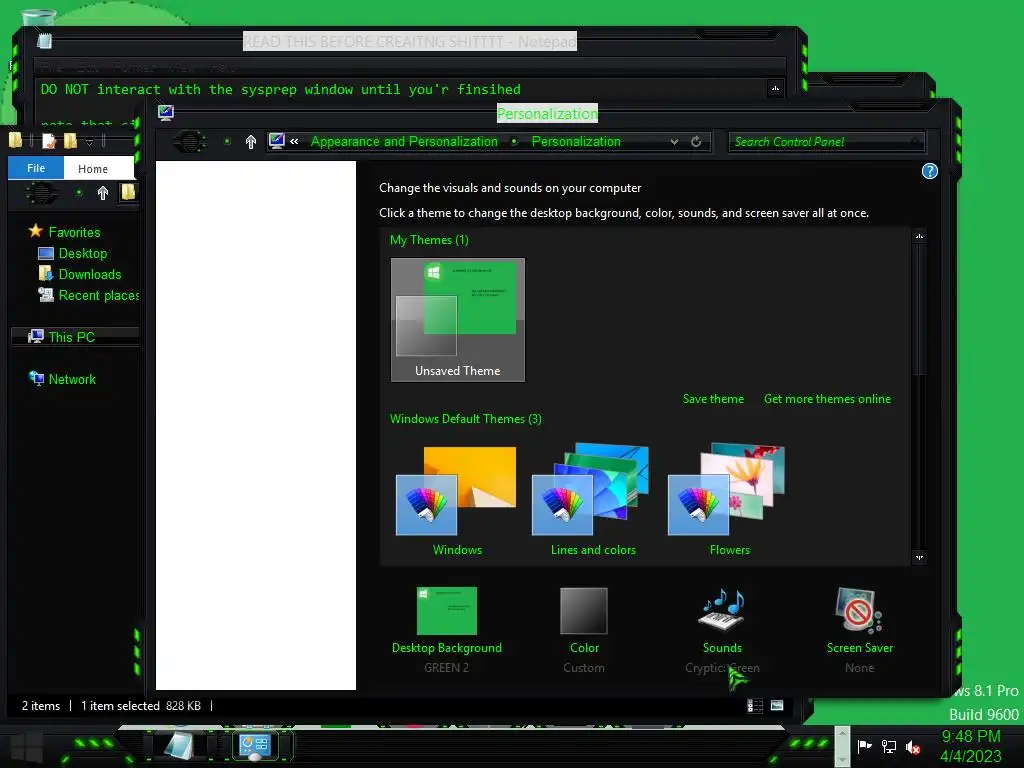Select the Unsaved Theme thumbnail
The height and width of the screenshot is (768, 1024).
click(x=458, y=319)
